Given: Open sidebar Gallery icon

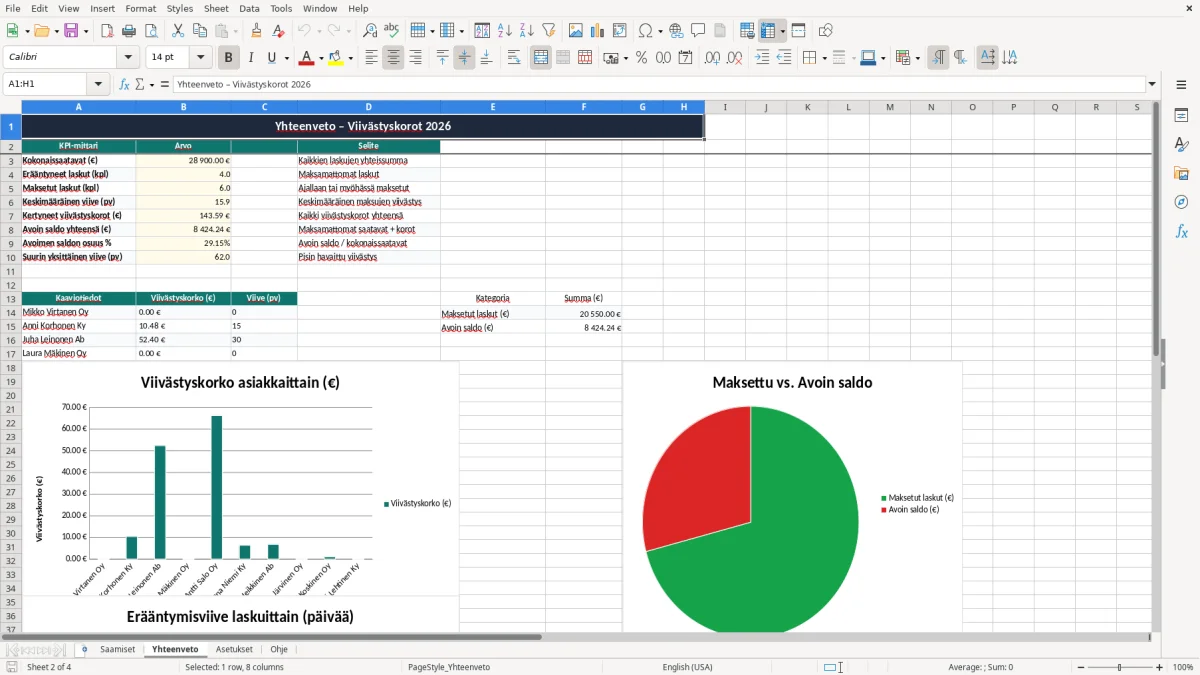Looking at the screenshot, I should click(1181, 173).
